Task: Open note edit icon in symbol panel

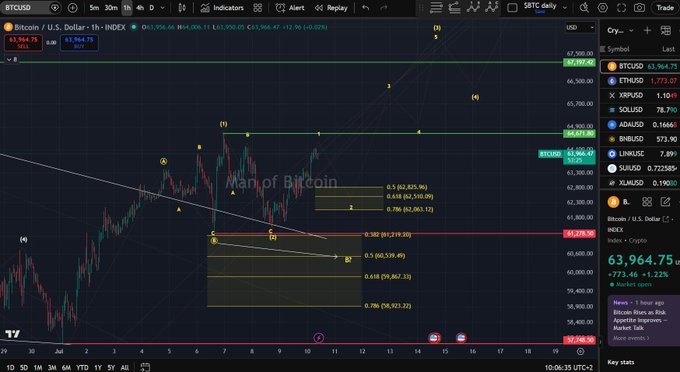Action: point(665,202)
